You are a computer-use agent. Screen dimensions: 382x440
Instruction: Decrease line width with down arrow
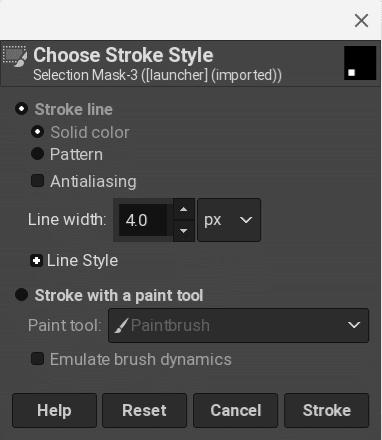(x=183, y=231)
